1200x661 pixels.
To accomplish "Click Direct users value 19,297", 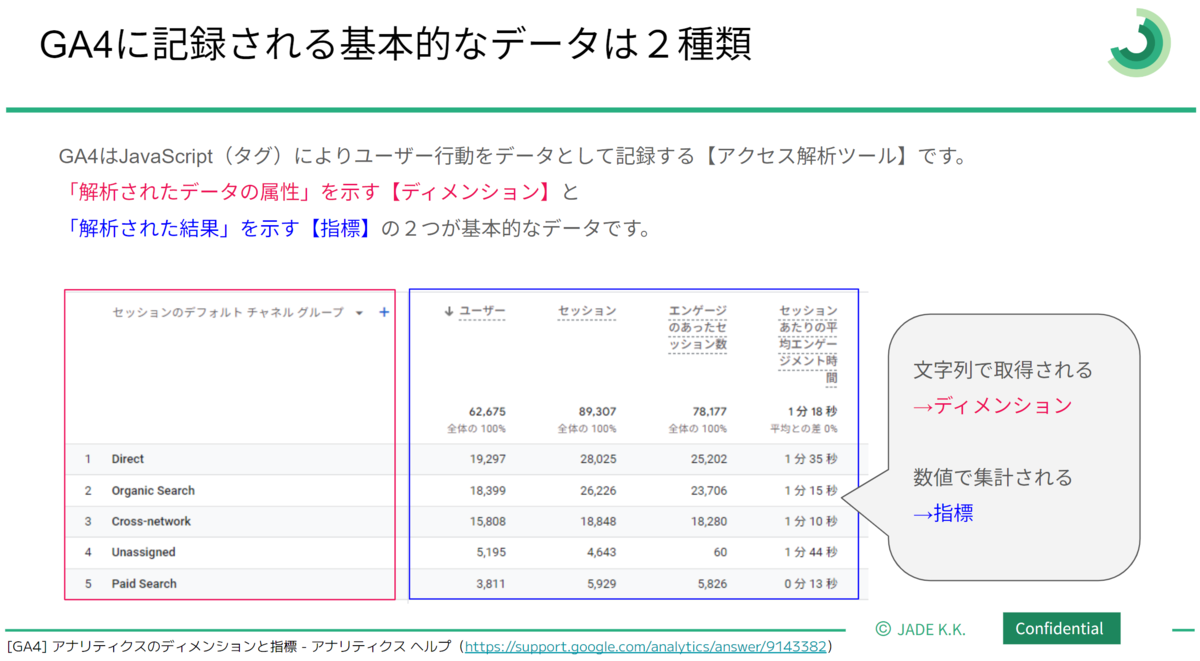I will pos(488,459).
